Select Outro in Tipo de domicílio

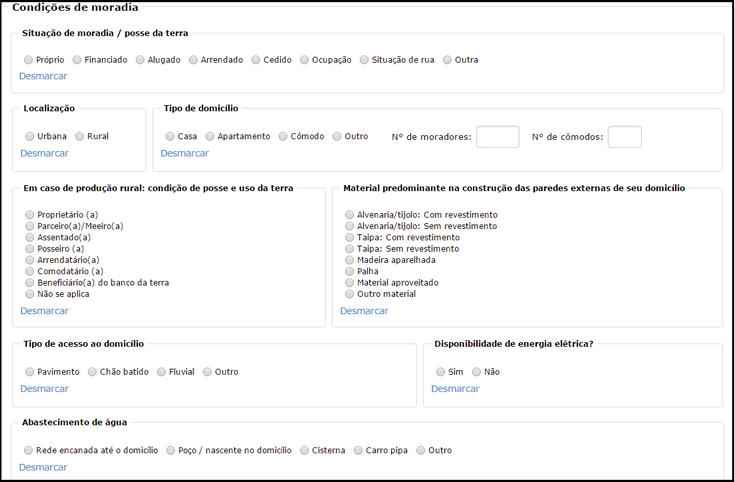[x=337, y=136]
